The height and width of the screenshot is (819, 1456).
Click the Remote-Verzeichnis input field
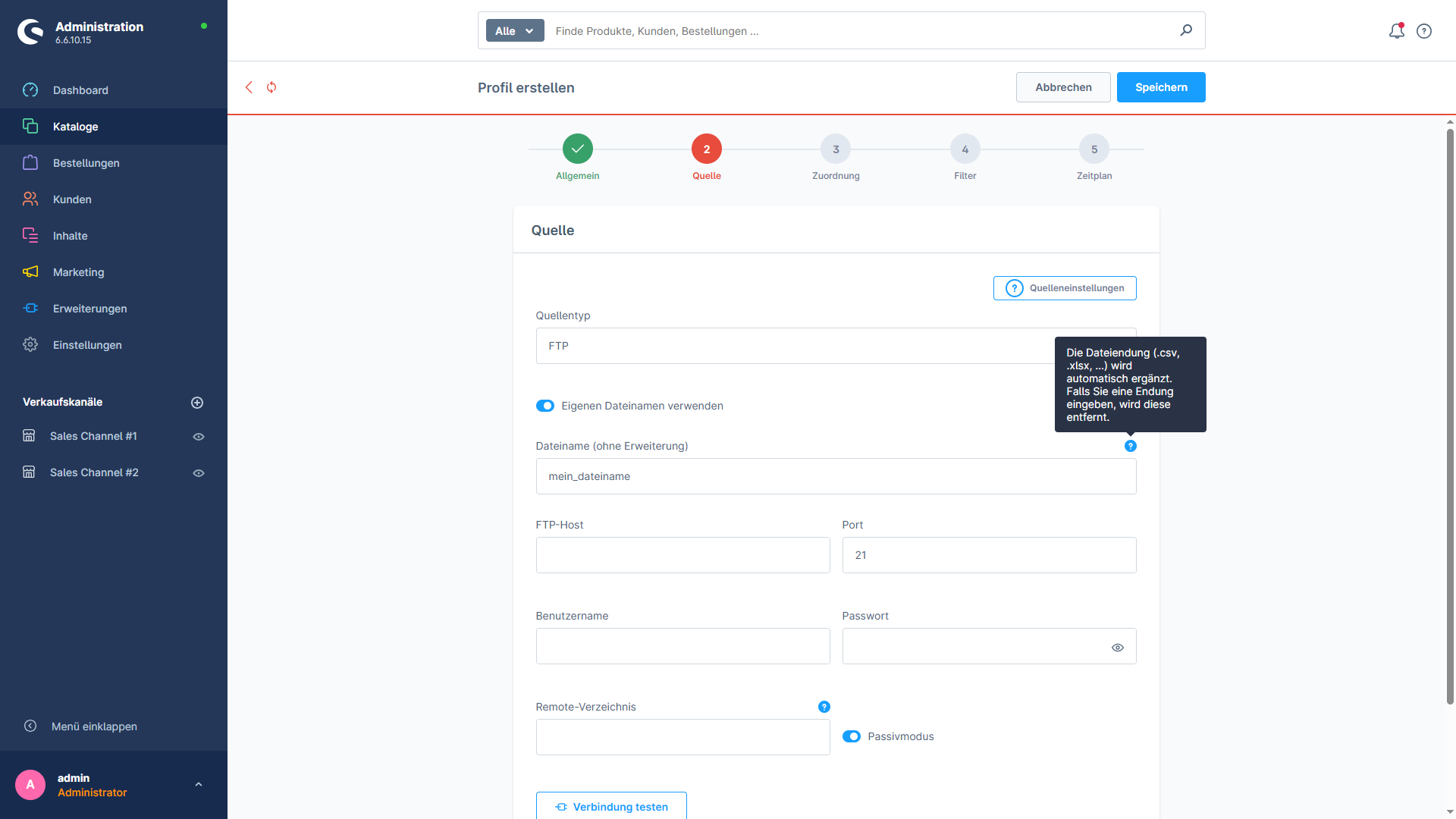point(682,737)
